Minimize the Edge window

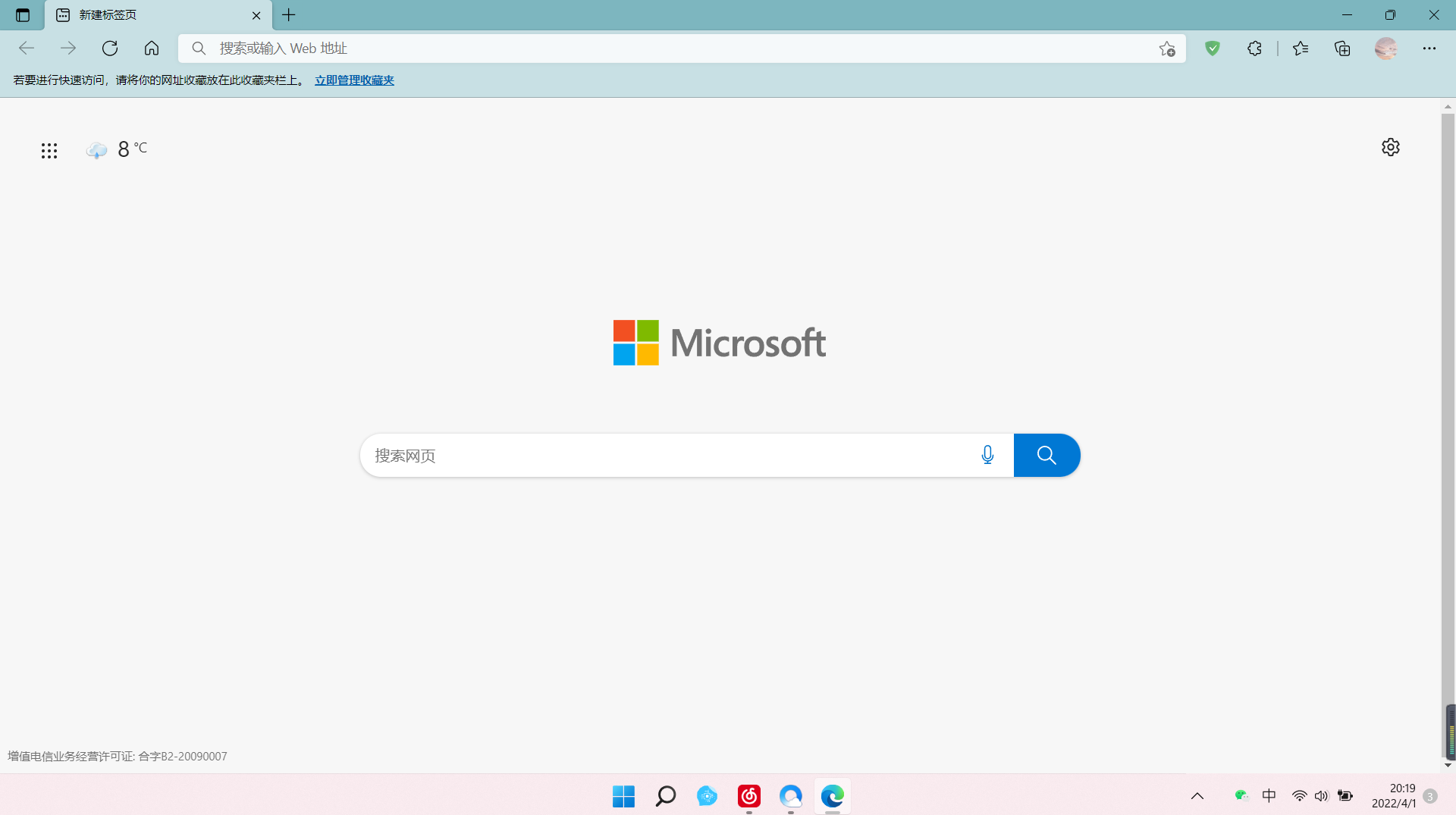[x=1347, y=15]
